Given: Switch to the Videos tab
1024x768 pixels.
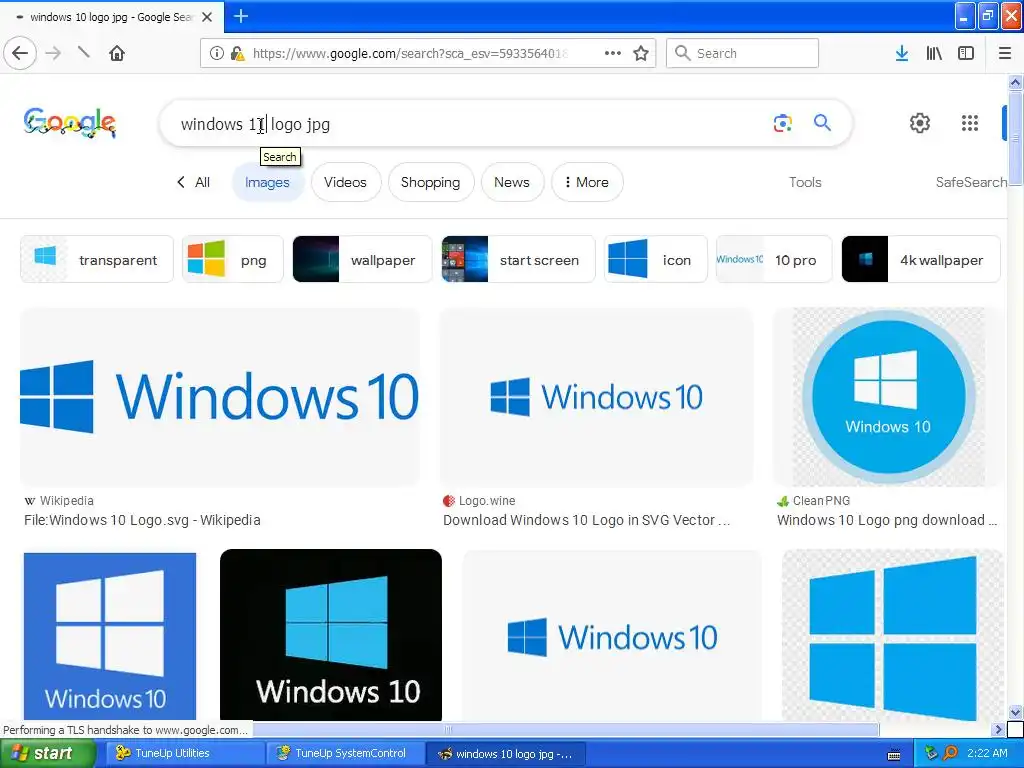Looking at the screenshot, I should [345, 182].
